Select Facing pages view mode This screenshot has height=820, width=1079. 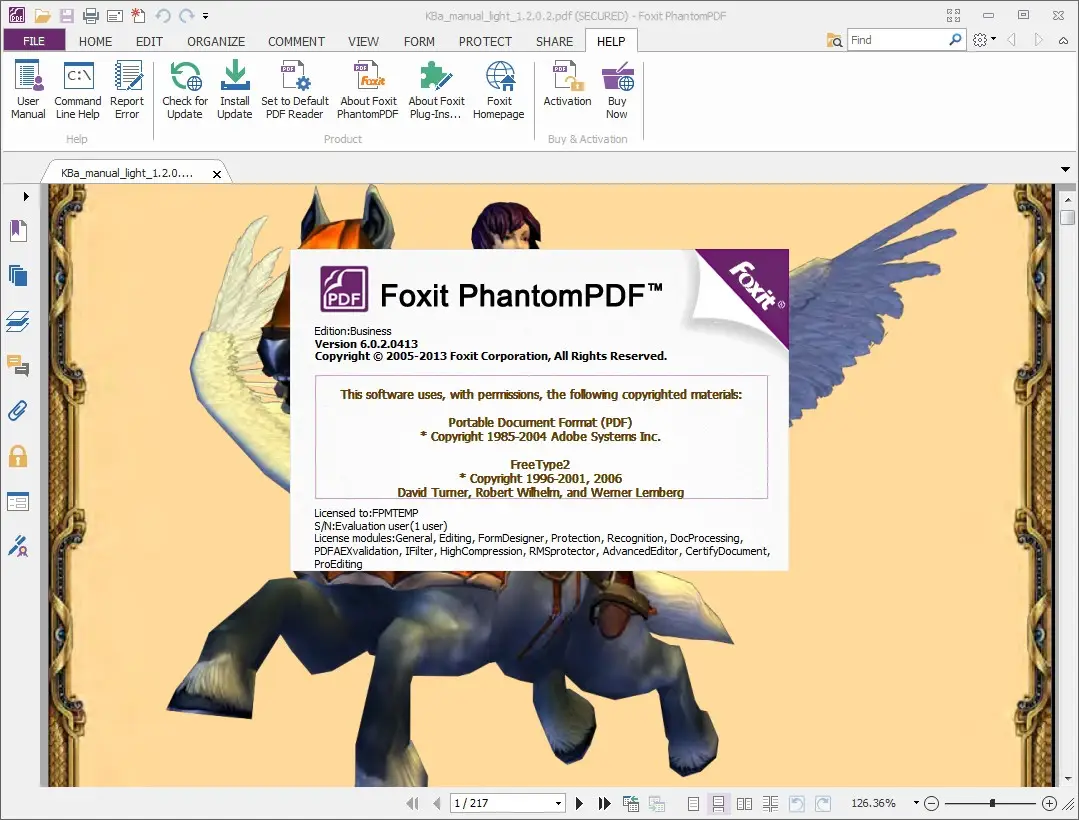pyautogui.click(x=744, y=803)
